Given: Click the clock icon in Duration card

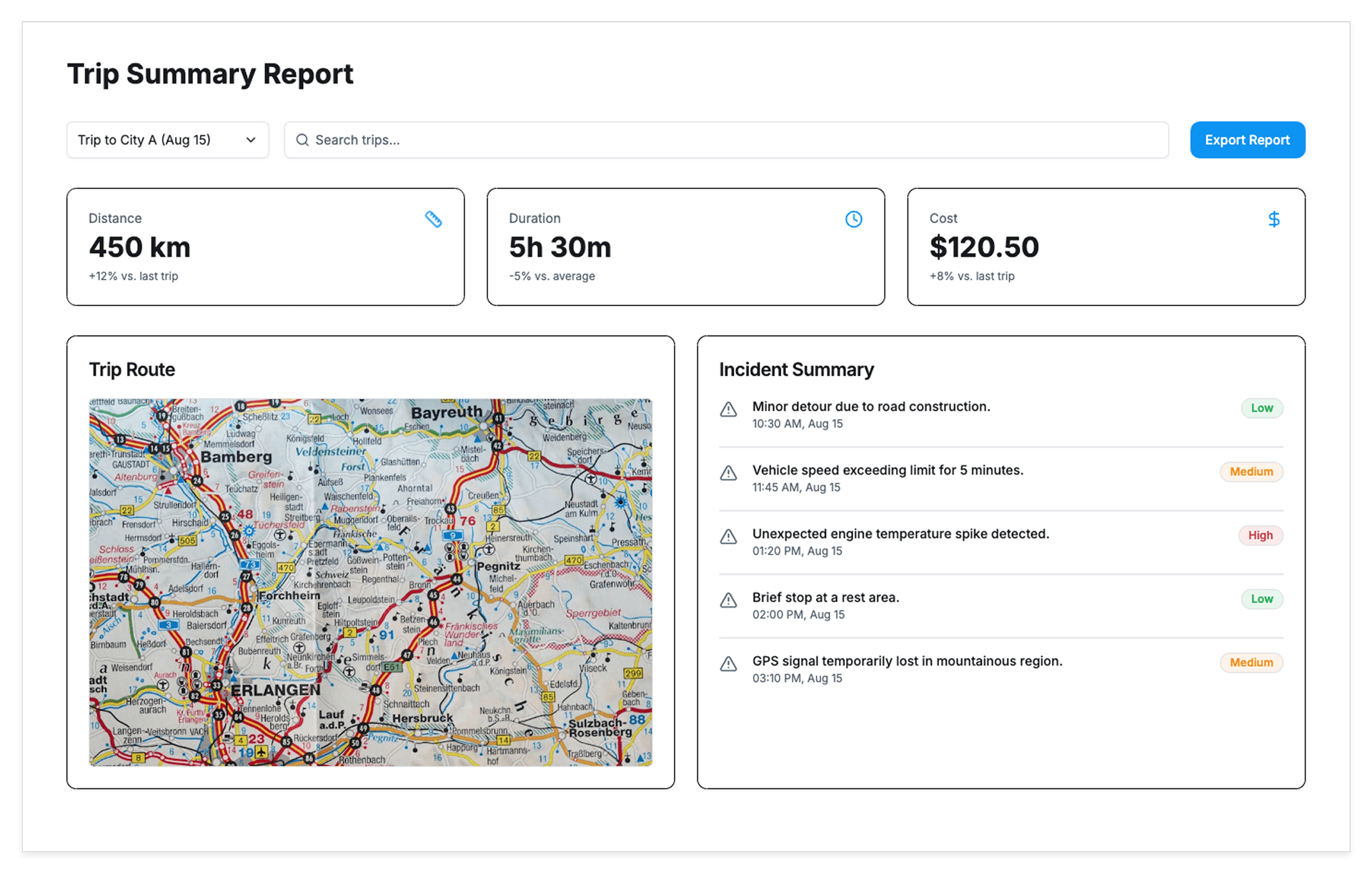Looking at the screenshot, I should coord(853,219).
